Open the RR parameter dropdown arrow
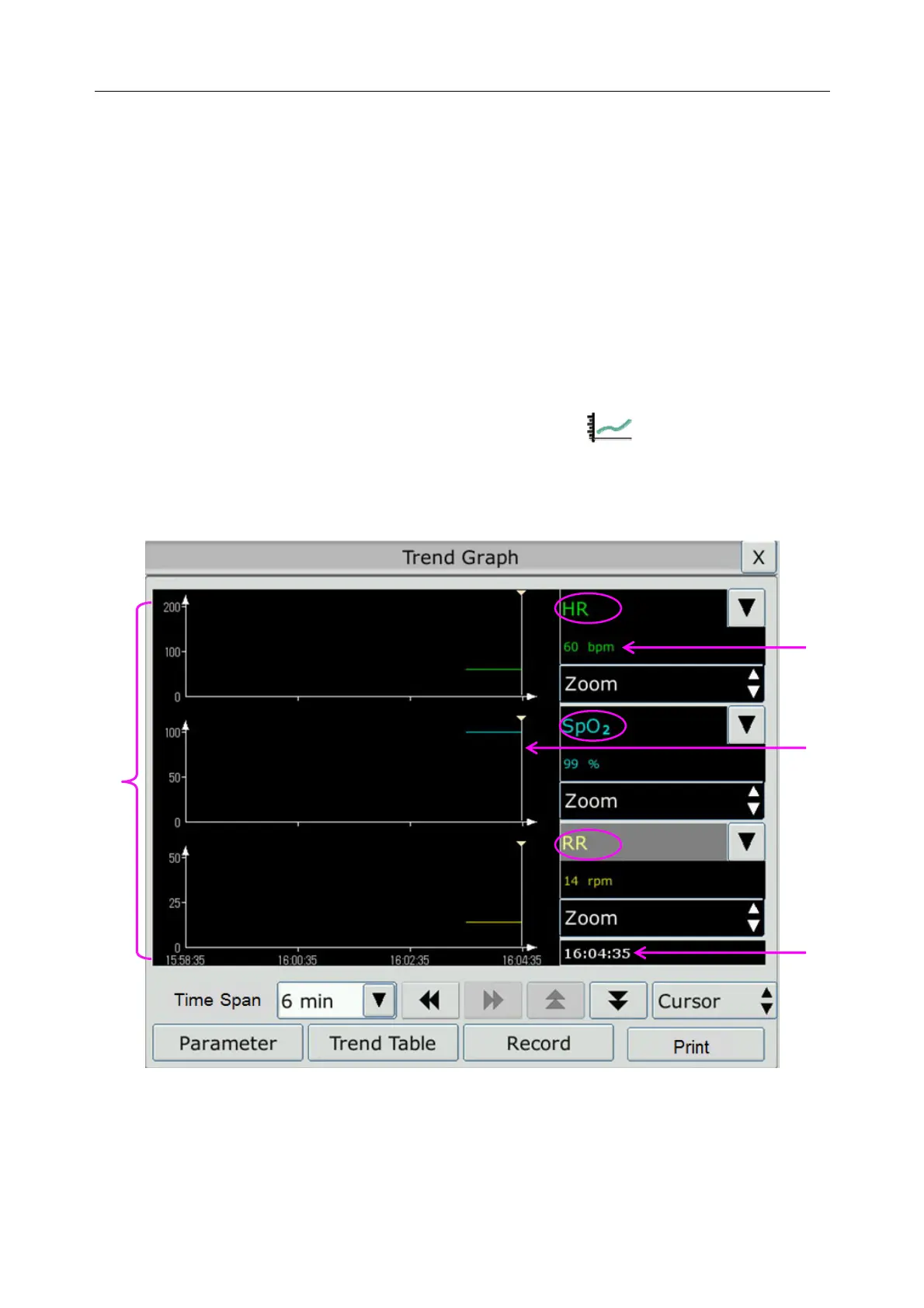 [x=746, y=842]
